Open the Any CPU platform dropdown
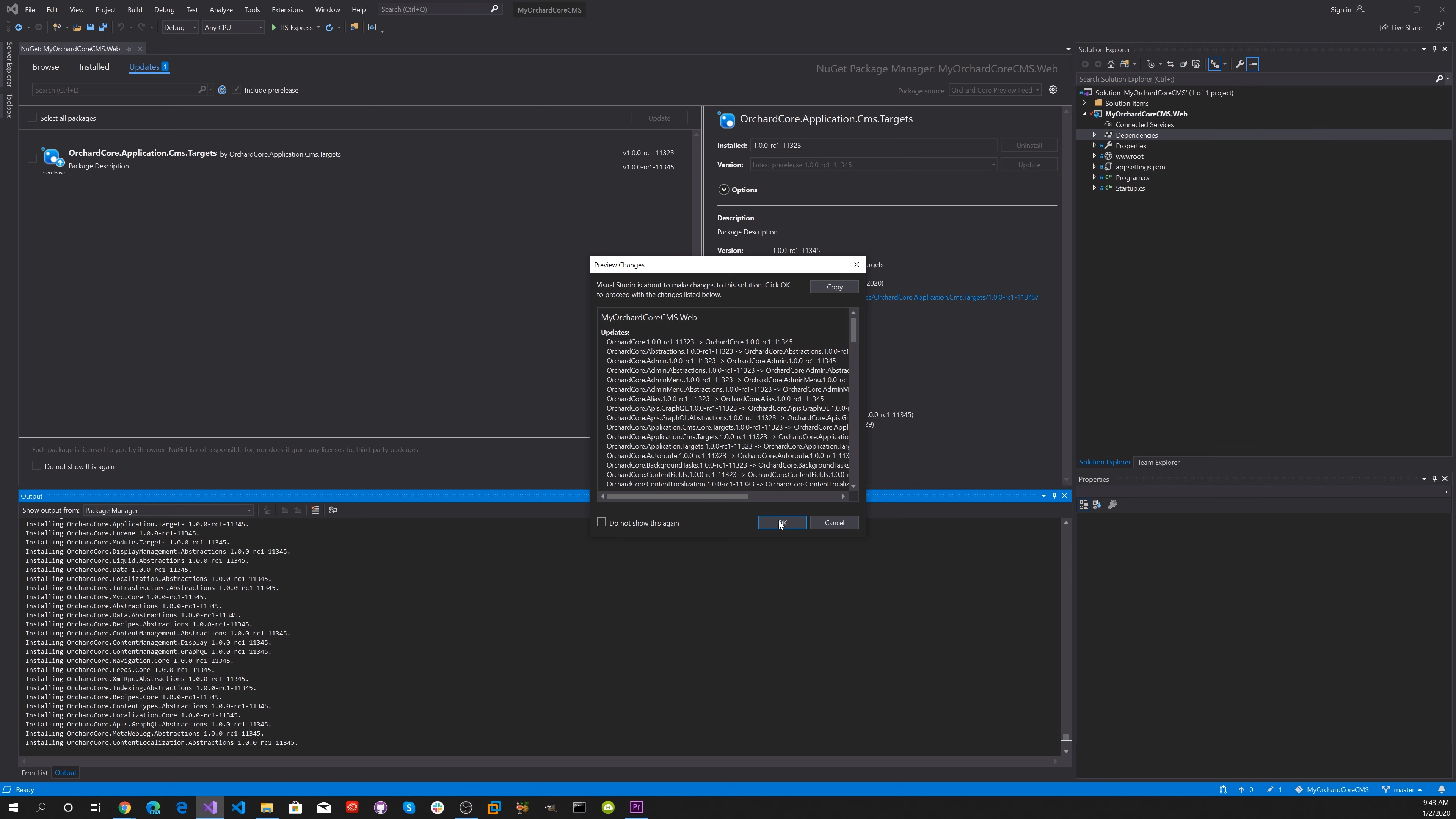 pos(233,27)
